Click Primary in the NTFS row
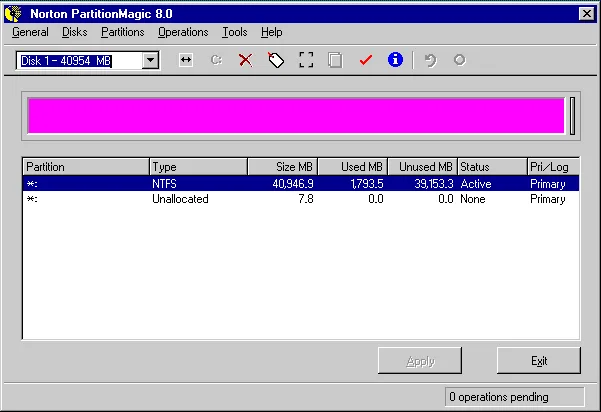The width and height of the screenshot is (601, 412). 548,184
